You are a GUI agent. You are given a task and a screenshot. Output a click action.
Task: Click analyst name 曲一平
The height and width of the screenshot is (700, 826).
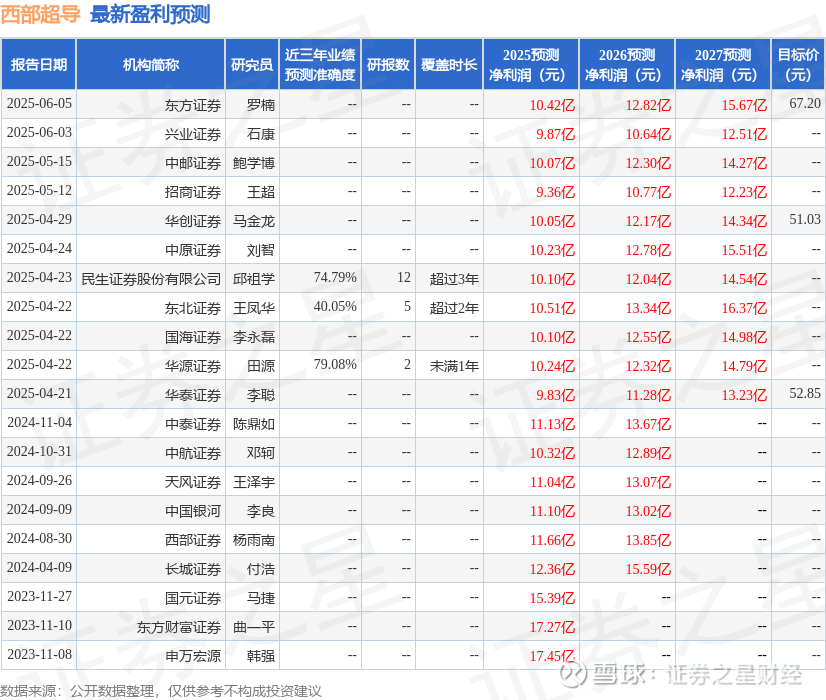pyautogui.click(x=254, y=627)
